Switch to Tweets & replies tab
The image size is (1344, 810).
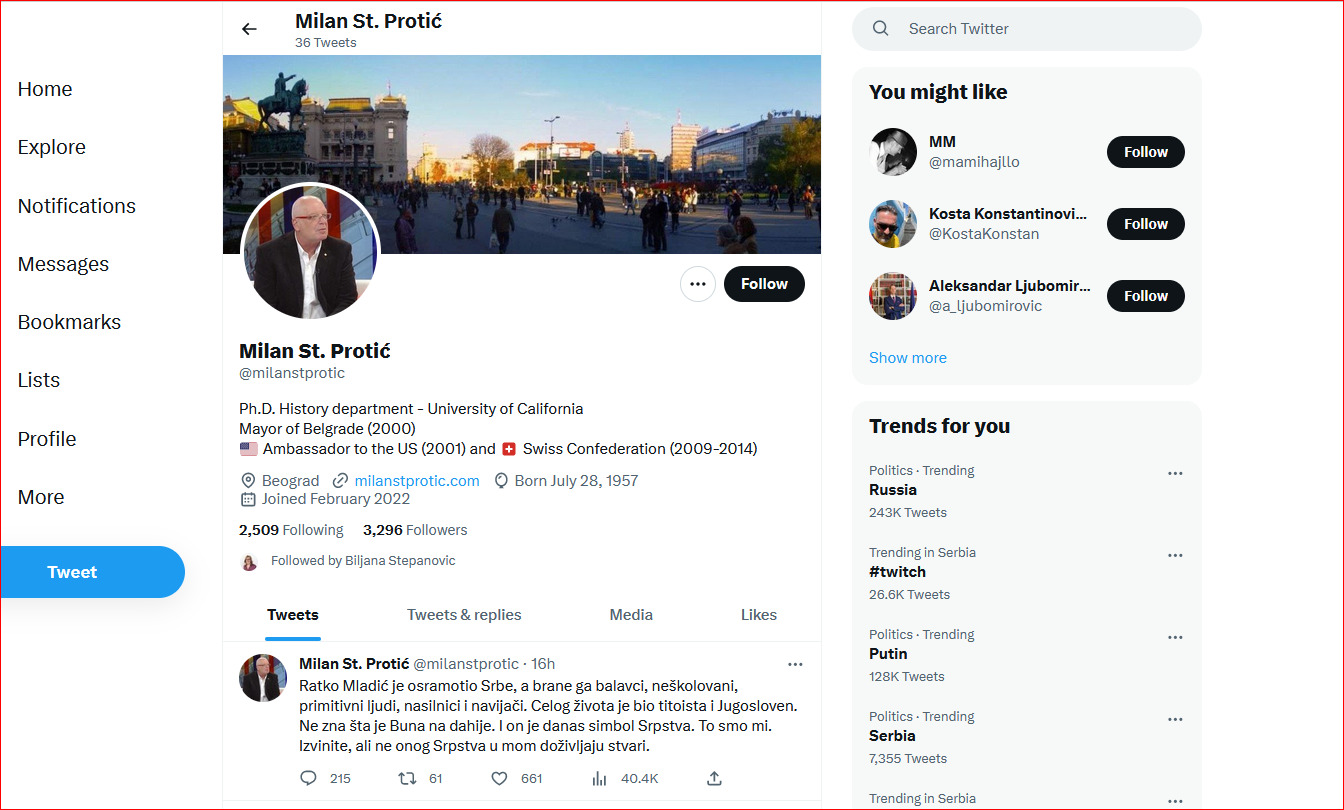464,615
